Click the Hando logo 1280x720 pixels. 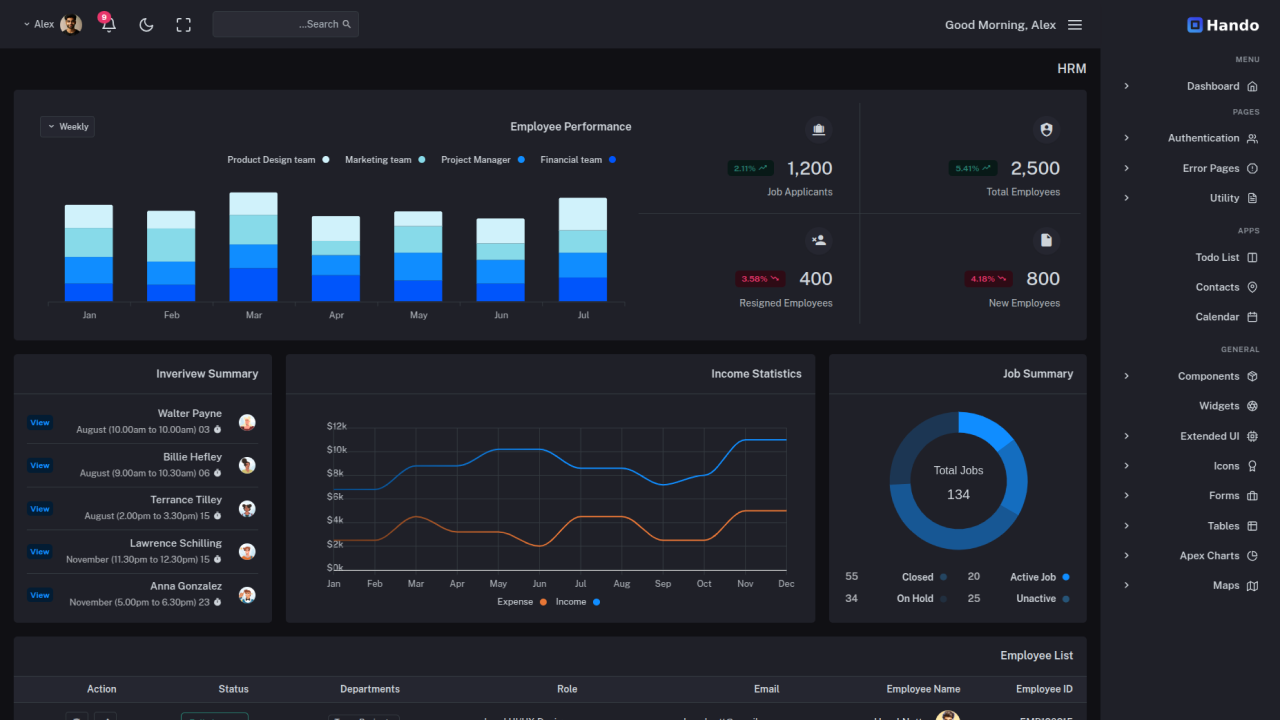[1222, 25]
